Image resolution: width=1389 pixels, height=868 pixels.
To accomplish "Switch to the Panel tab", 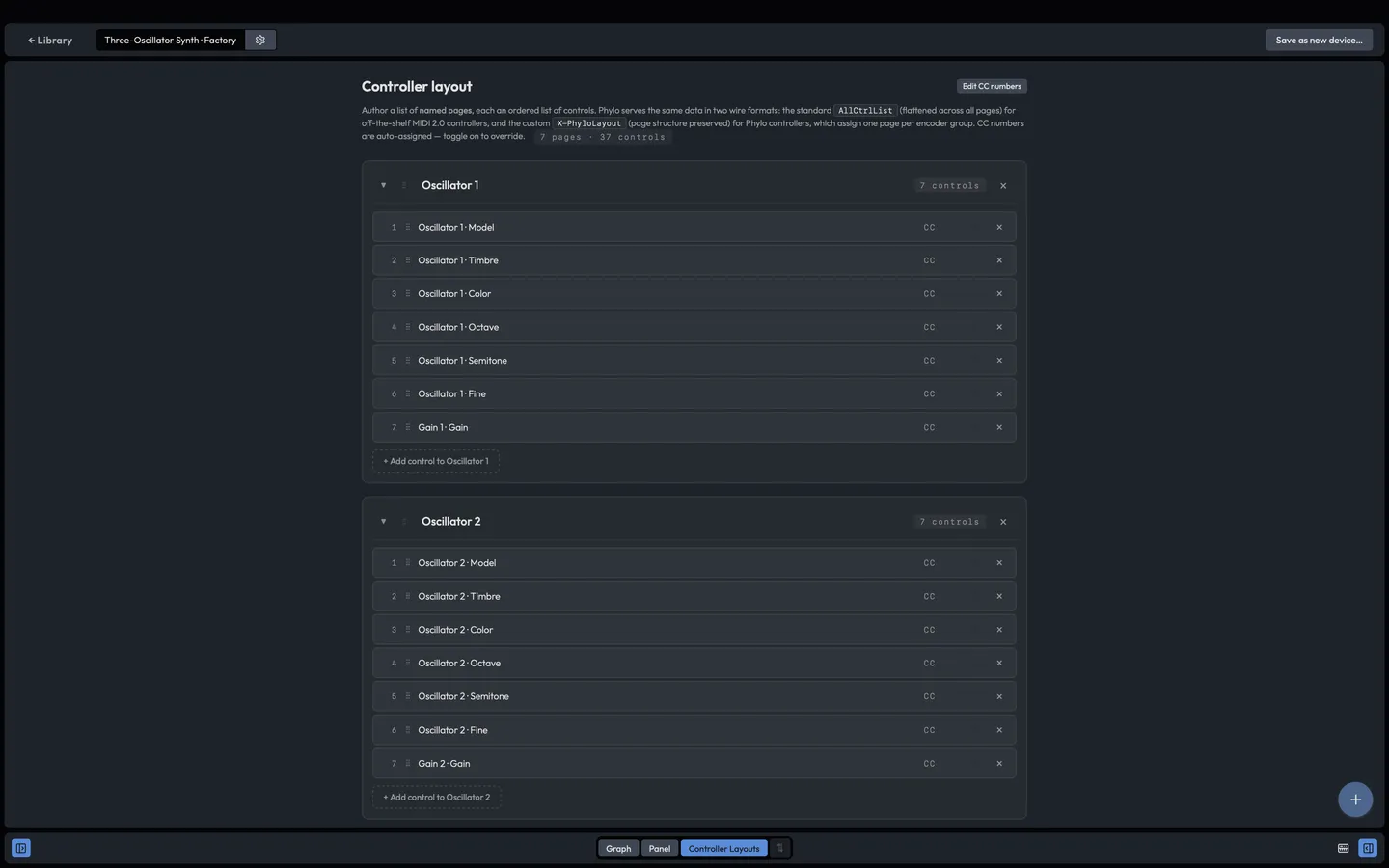I will (x=660, y=849).
